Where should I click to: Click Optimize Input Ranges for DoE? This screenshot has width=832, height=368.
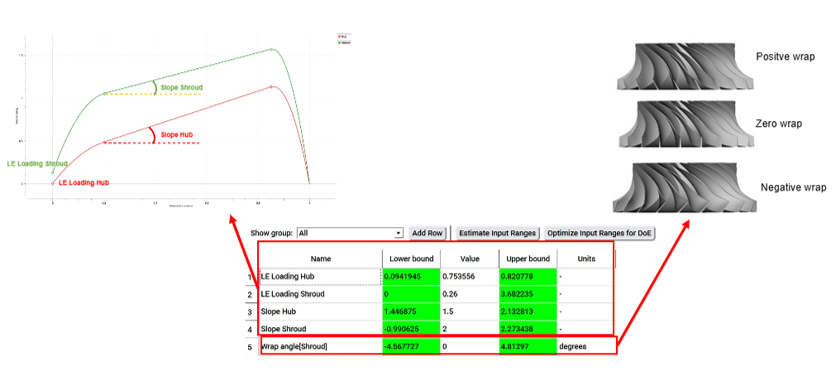(600, 233)
